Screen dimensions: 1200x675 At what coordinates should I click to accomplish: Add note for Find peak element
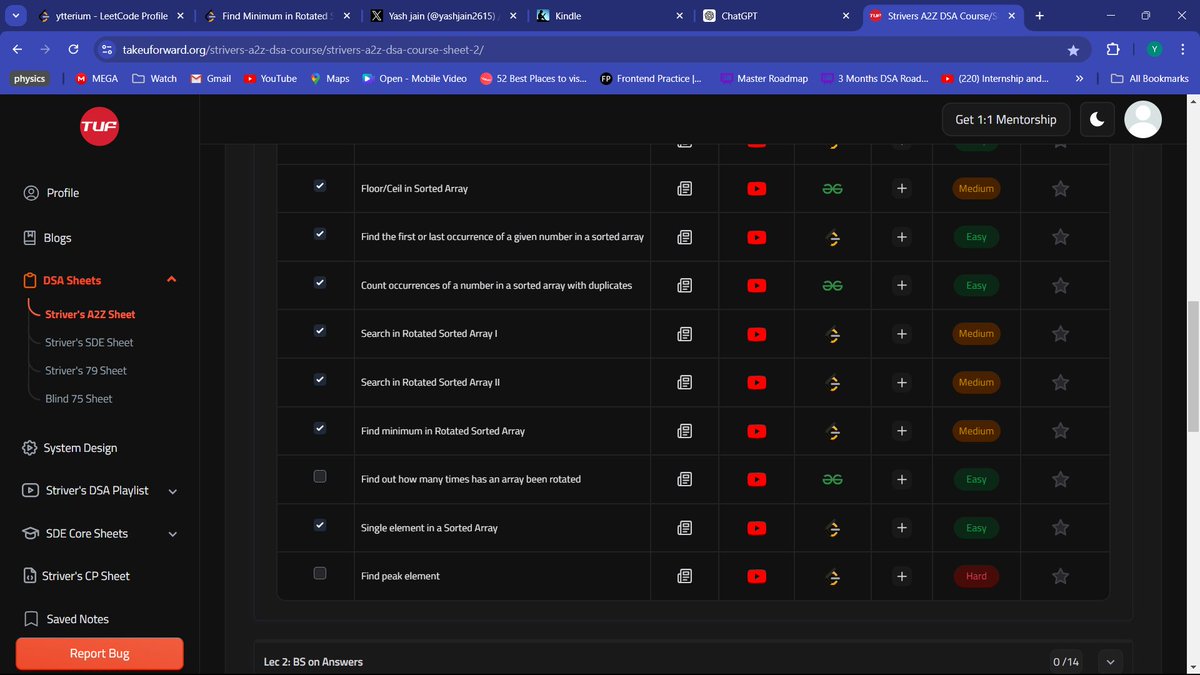(x=902, y=576)
